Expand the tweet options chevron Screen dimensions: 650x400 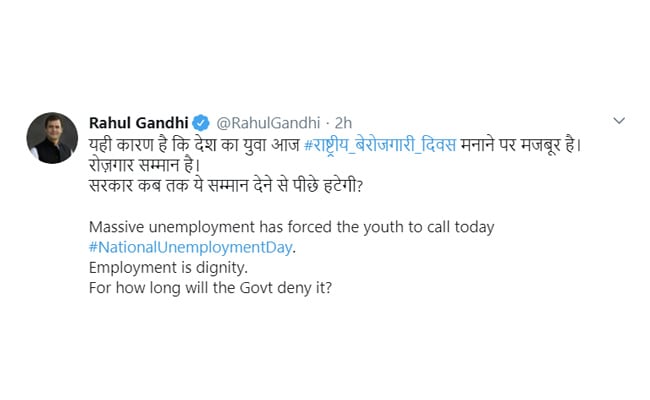pyautogui.click(x=618, y=121)
